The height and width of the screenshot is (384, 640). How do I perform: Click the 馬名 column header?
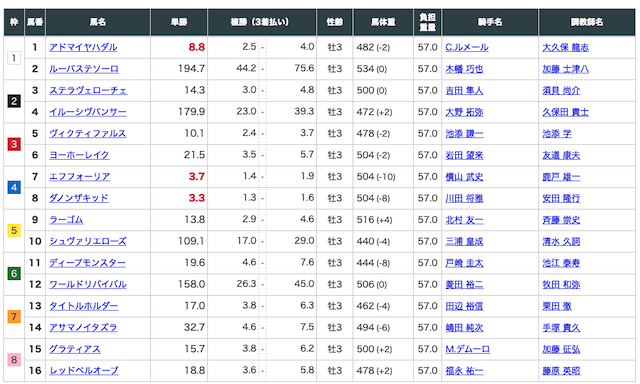(x=98, y=22)
